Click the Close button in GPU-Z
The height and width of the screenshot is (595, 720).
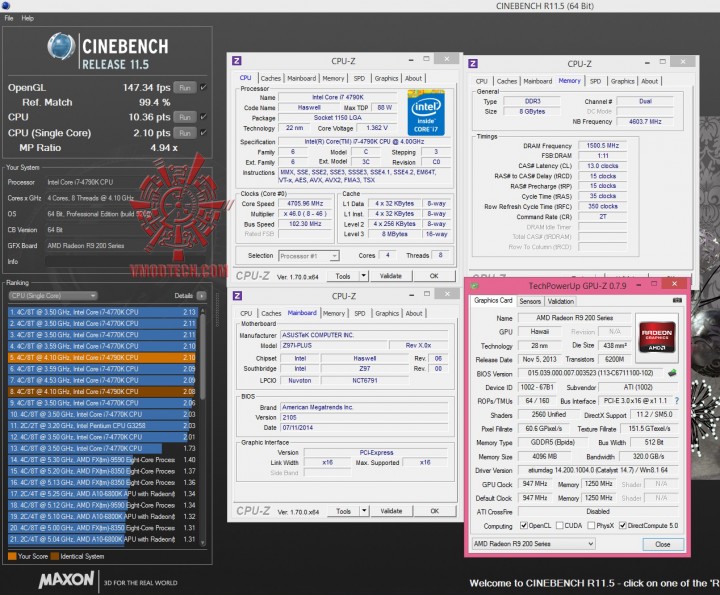[663, 544]
